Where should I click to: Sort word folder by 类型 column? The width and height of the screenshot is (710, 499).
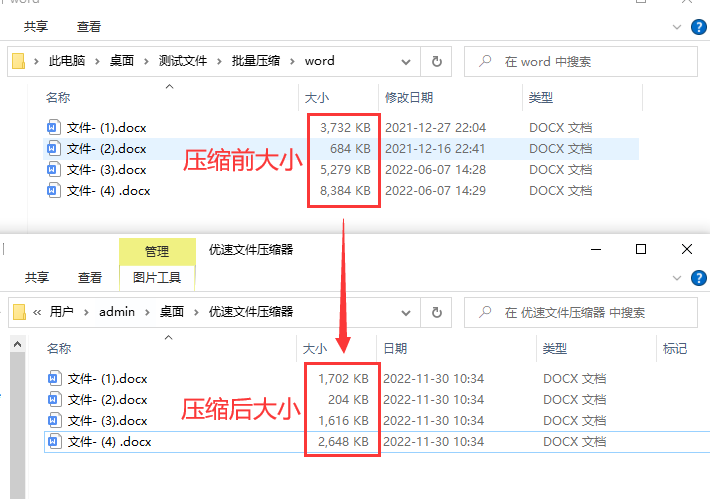tap(541, 97)
